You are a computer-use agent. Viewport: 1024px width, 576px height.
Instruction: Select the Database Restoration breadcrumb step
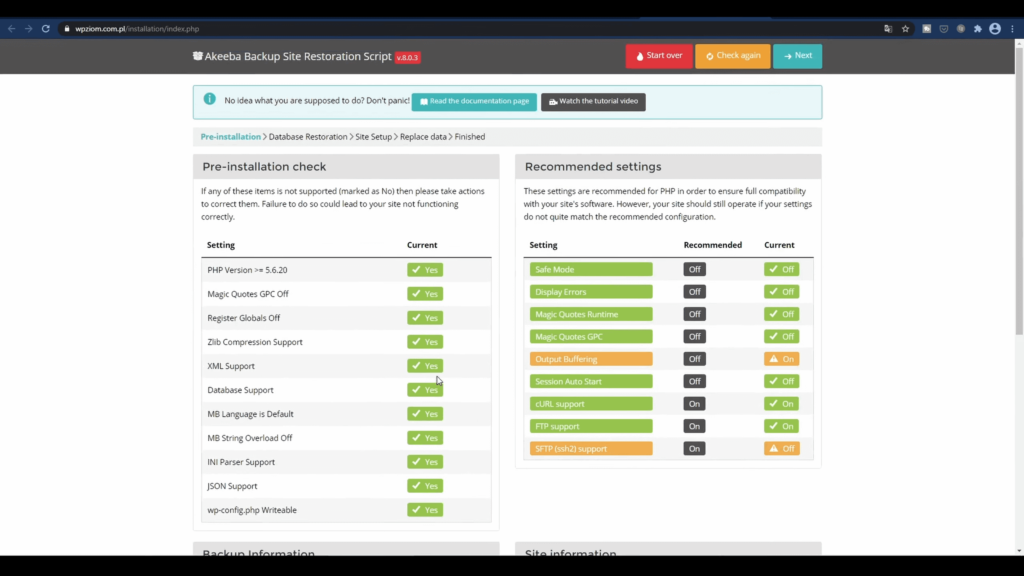[308, 137]
